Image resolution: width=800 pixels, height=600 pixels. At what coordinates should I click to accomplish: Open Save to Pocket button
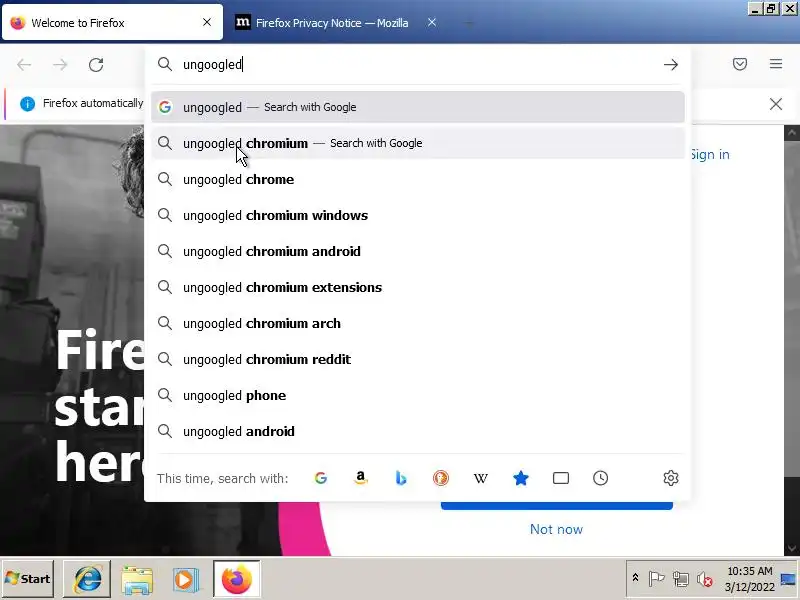click(x=740, y=64)
